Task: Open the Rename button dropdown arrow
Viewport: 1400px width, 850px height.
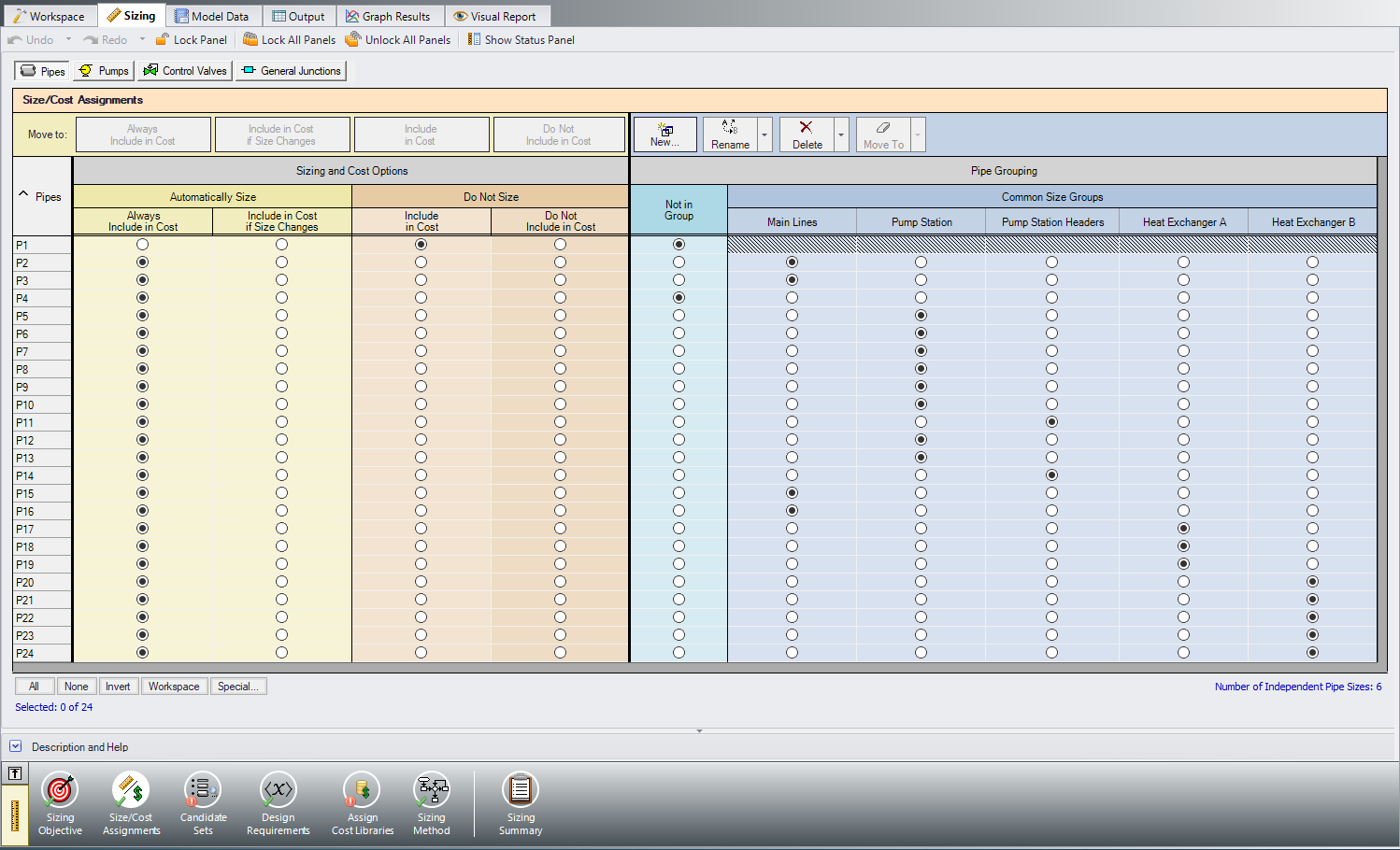Action: pos(764,135)
